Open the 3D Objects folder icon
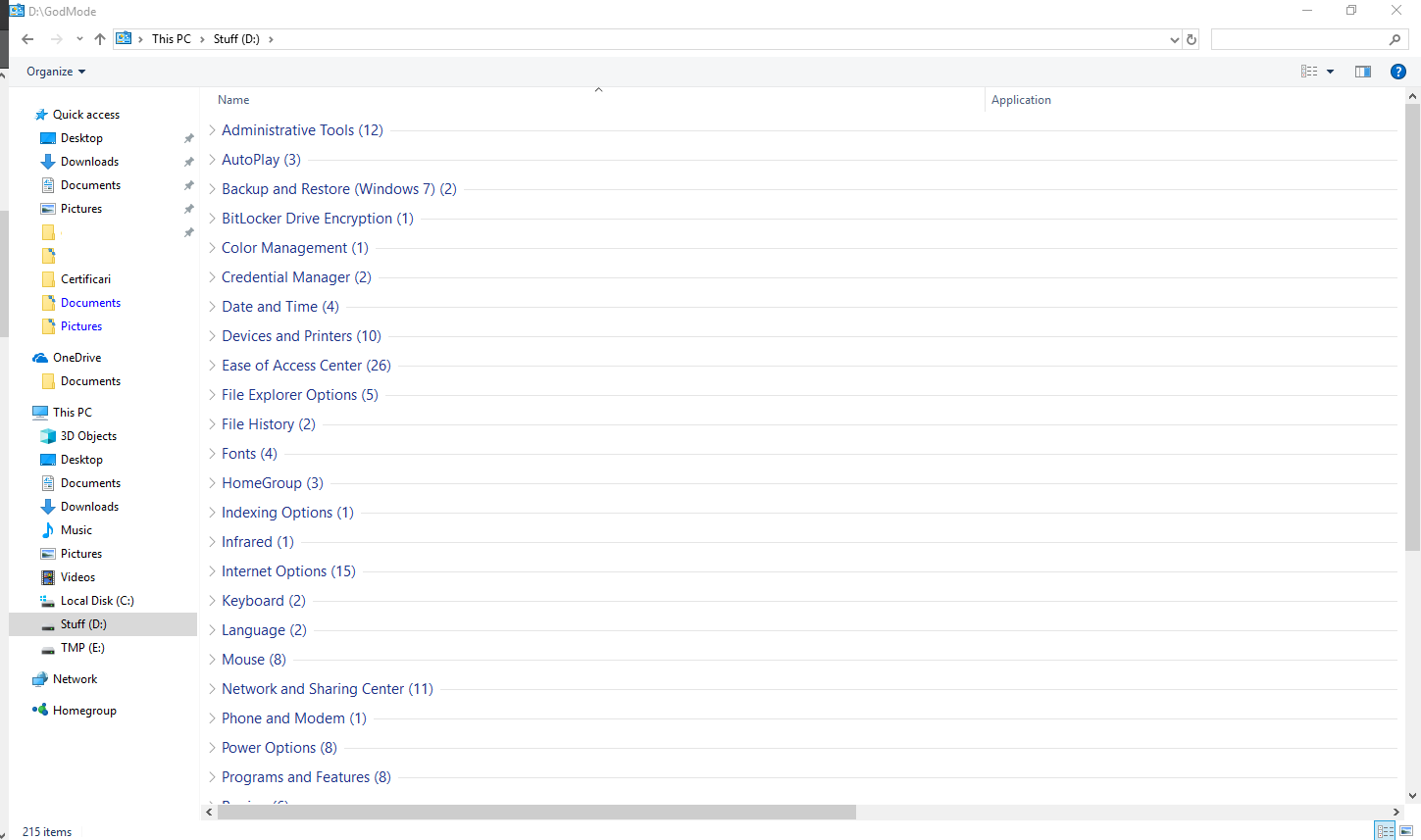The image size is (1421, 840). point(48,436)
